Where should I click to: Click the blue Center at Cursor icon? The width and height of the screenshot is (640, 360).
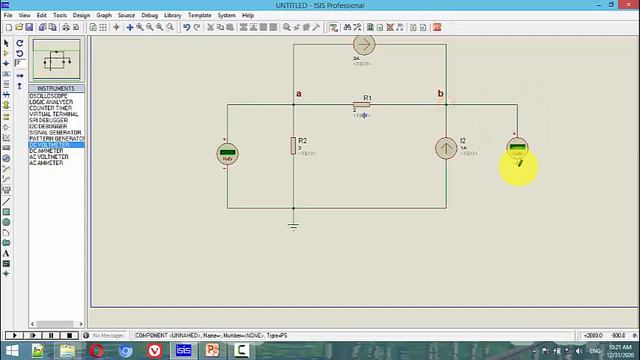pos(130,27)
